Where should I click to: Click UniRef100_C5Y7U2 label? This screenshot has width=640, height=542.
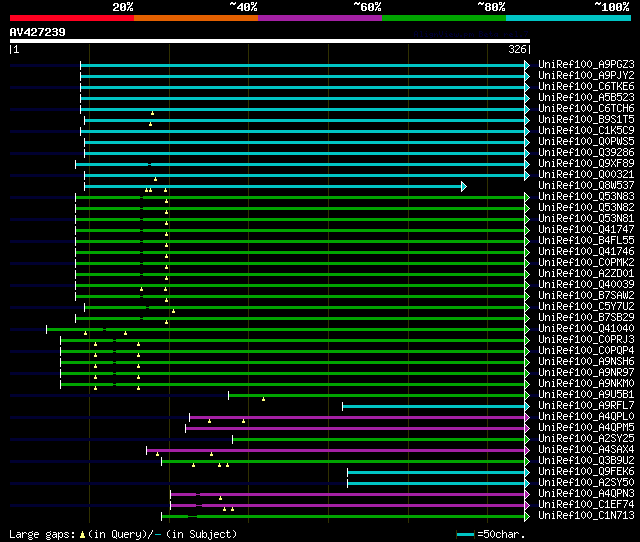coord(586,307)
